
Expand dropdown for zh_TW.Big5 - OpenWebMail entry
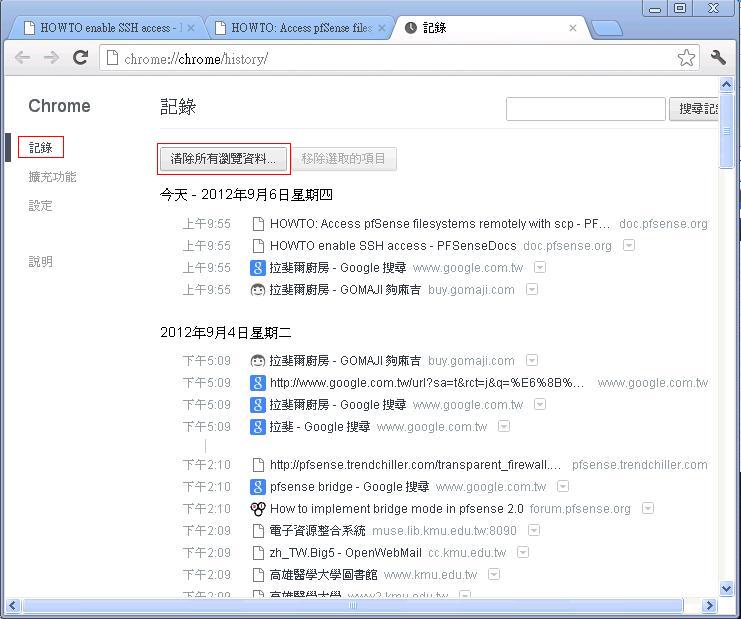[523, 552]
